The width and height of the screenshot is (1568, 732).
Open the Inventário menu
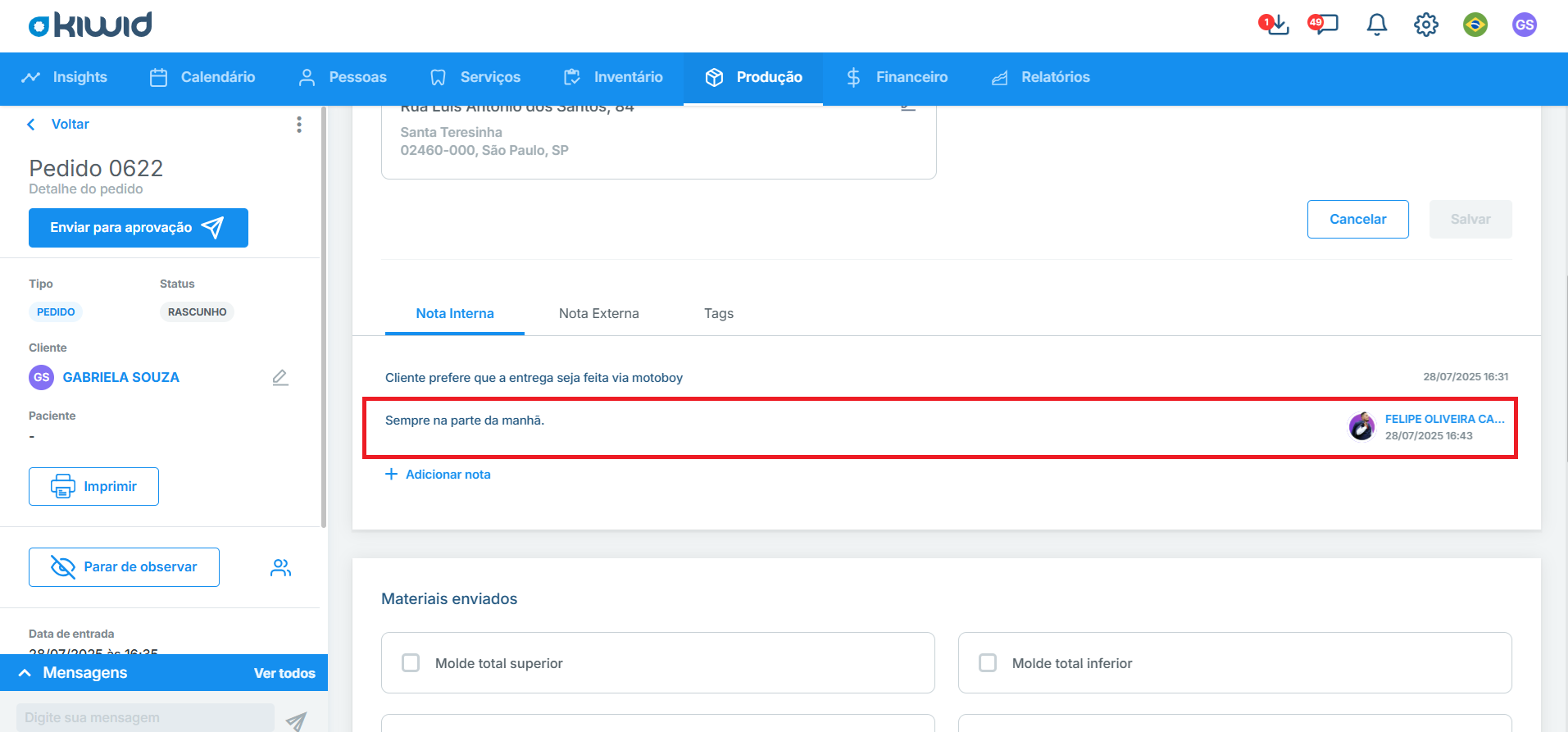point(613,77)
